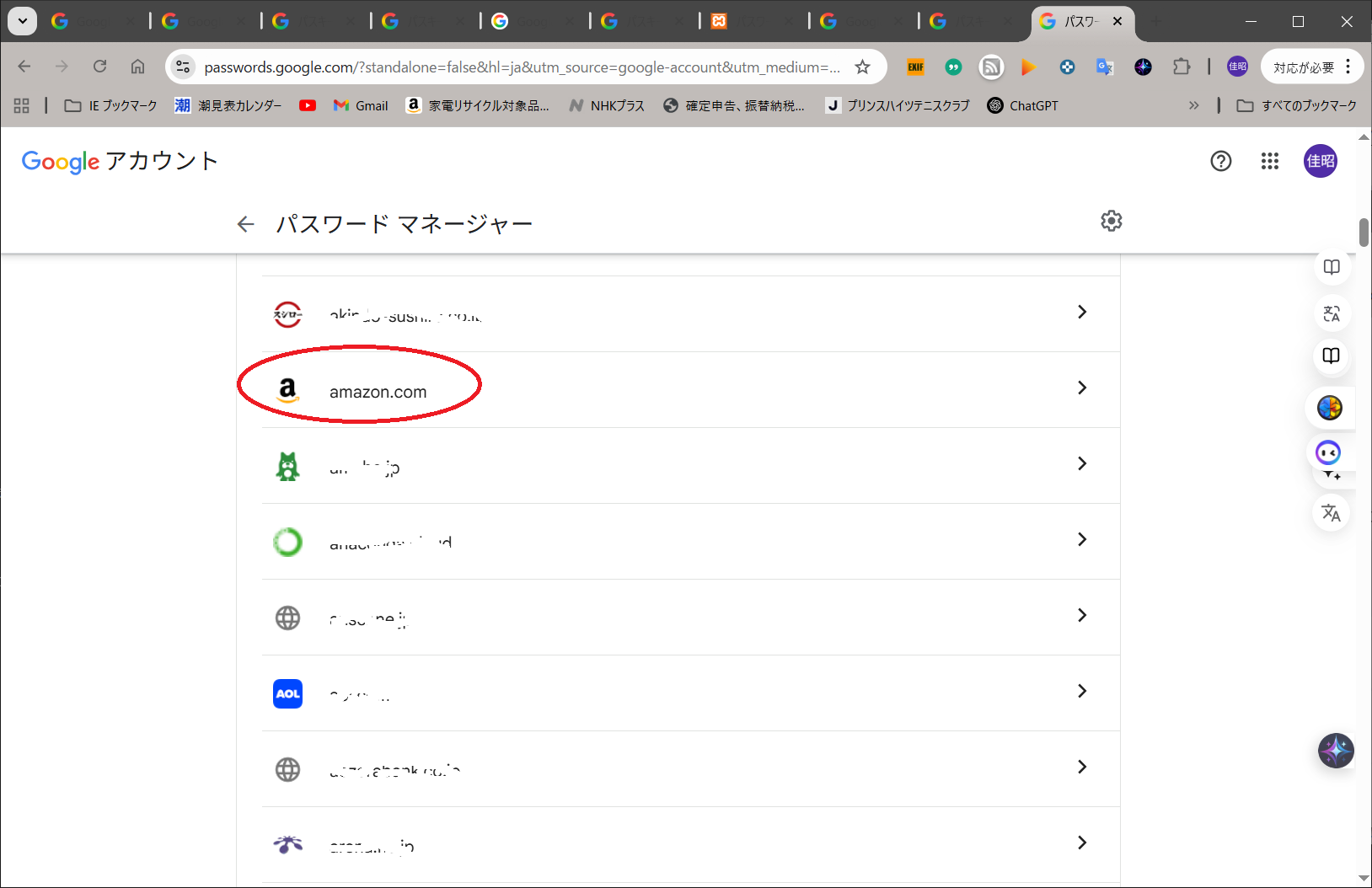Image resolution: width=1372 pixels, height=888 pixels.
Task: Open the Chrome extensions puzzle icon
Action: coord(1182,67)
